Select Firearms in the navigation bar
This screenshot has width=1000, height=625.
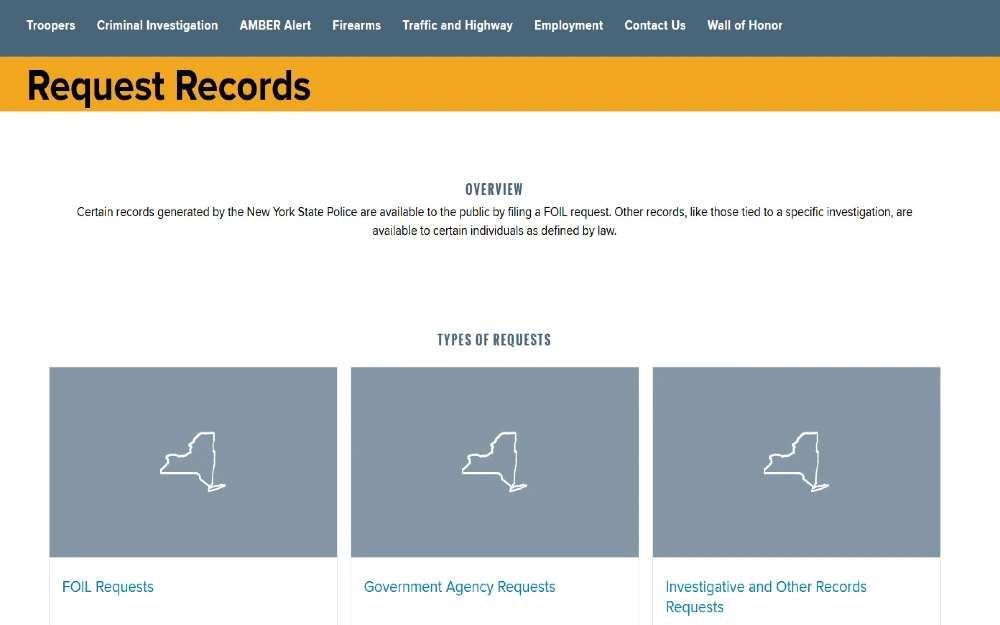[x=357, y=26]
